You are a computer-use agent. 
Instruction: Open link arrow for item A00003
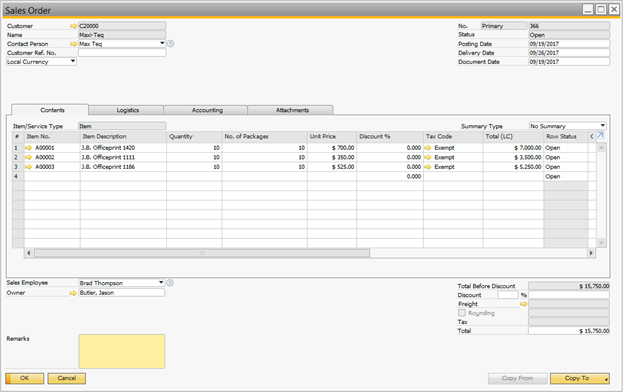pos(28,167)
